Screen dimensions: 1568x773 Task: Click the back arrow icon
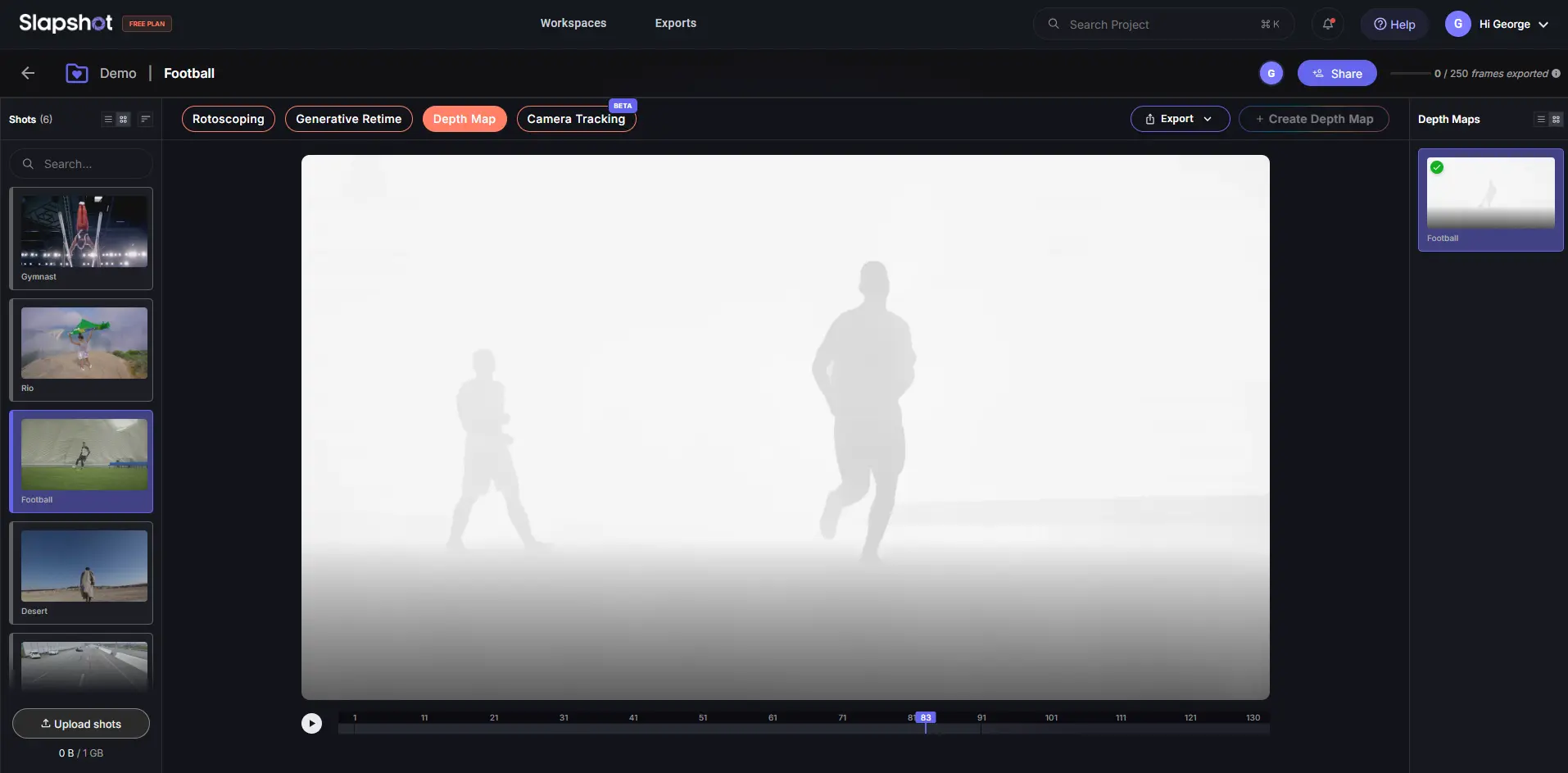(x=28, y=73)
